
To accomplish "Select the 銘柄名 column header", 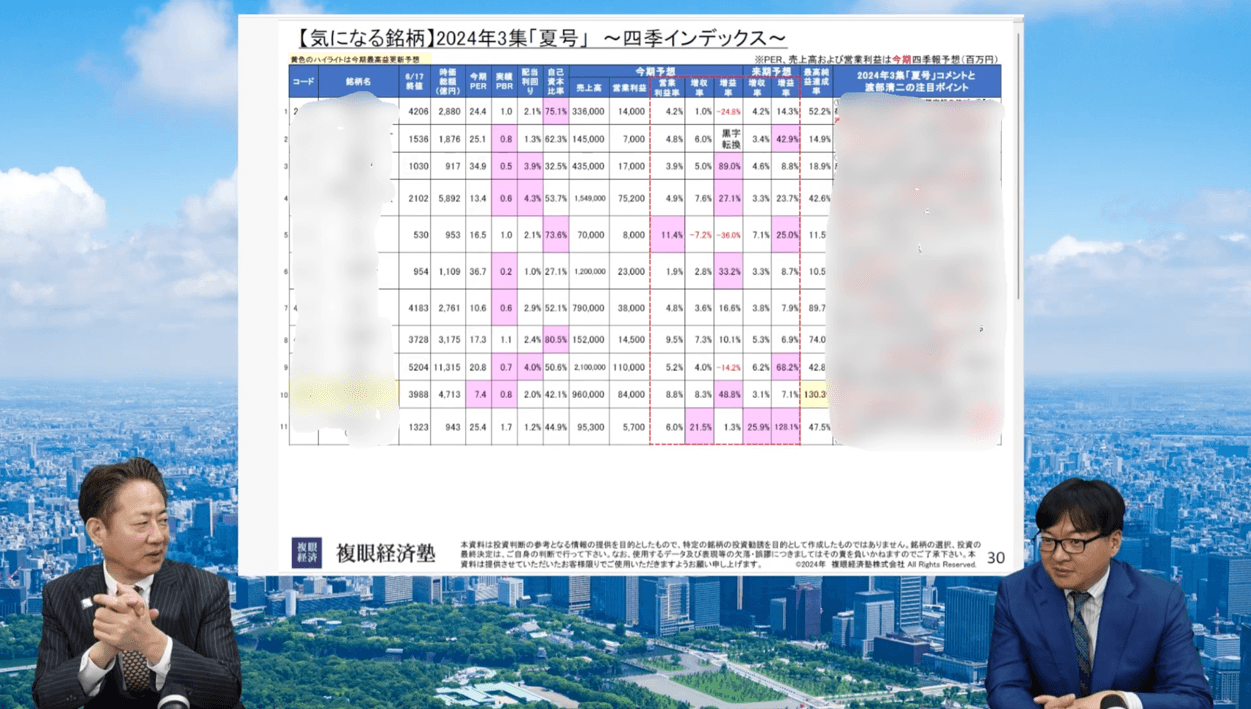I will [x=358, y=81].
